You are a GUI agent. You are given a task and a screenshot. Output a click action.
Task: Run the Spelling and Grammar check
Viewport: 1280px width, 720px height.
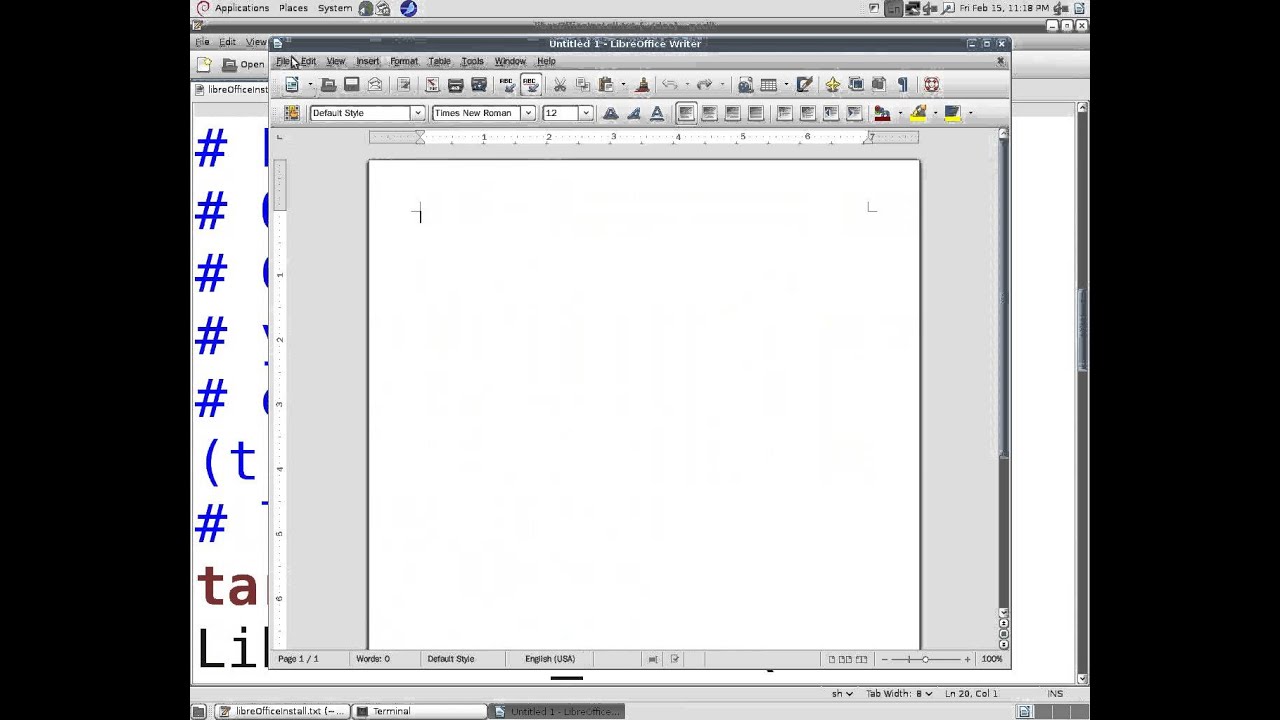[x=507, y=84]
